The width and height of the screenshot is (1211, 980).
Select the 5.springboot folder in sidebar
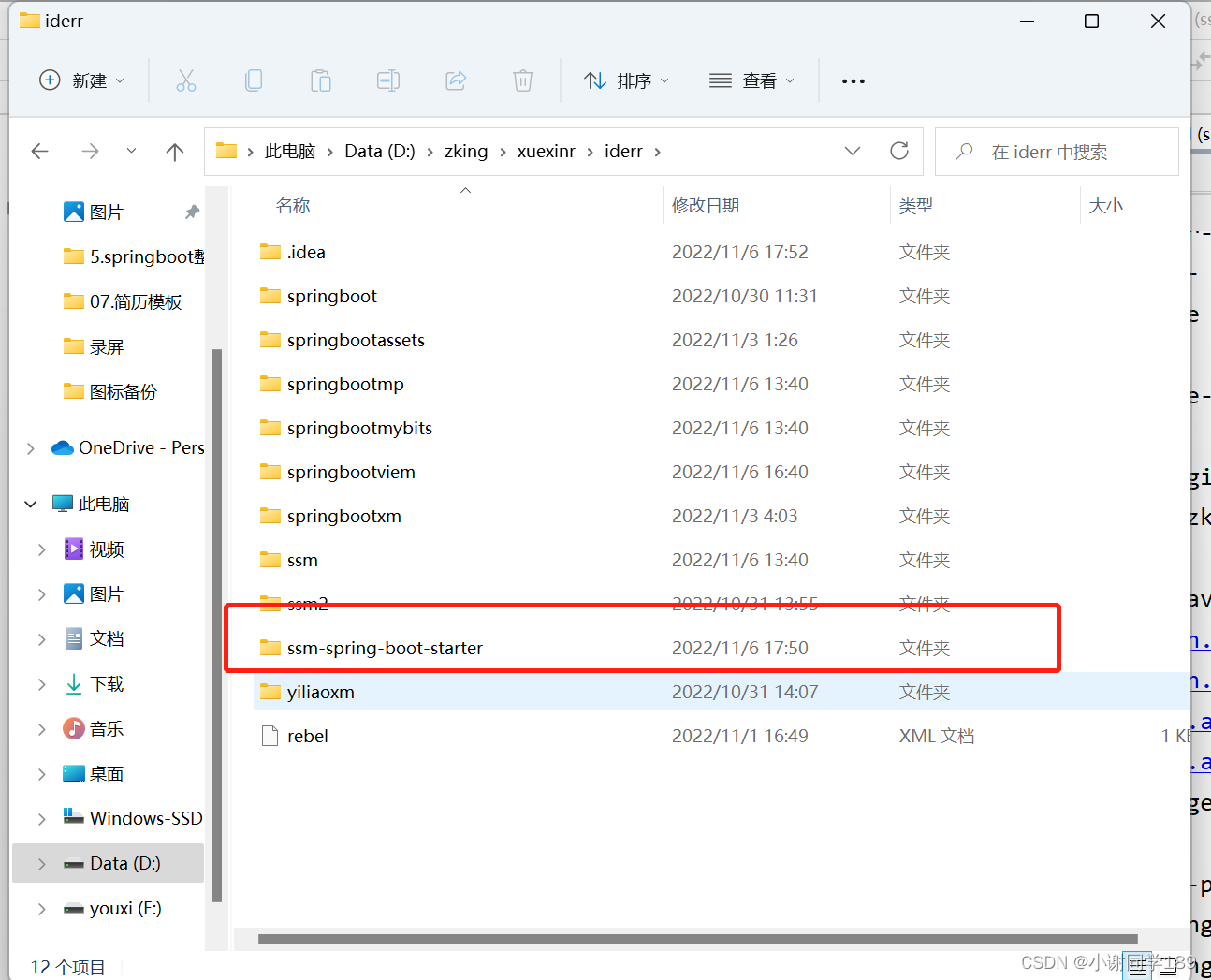[x=133, y=257]
